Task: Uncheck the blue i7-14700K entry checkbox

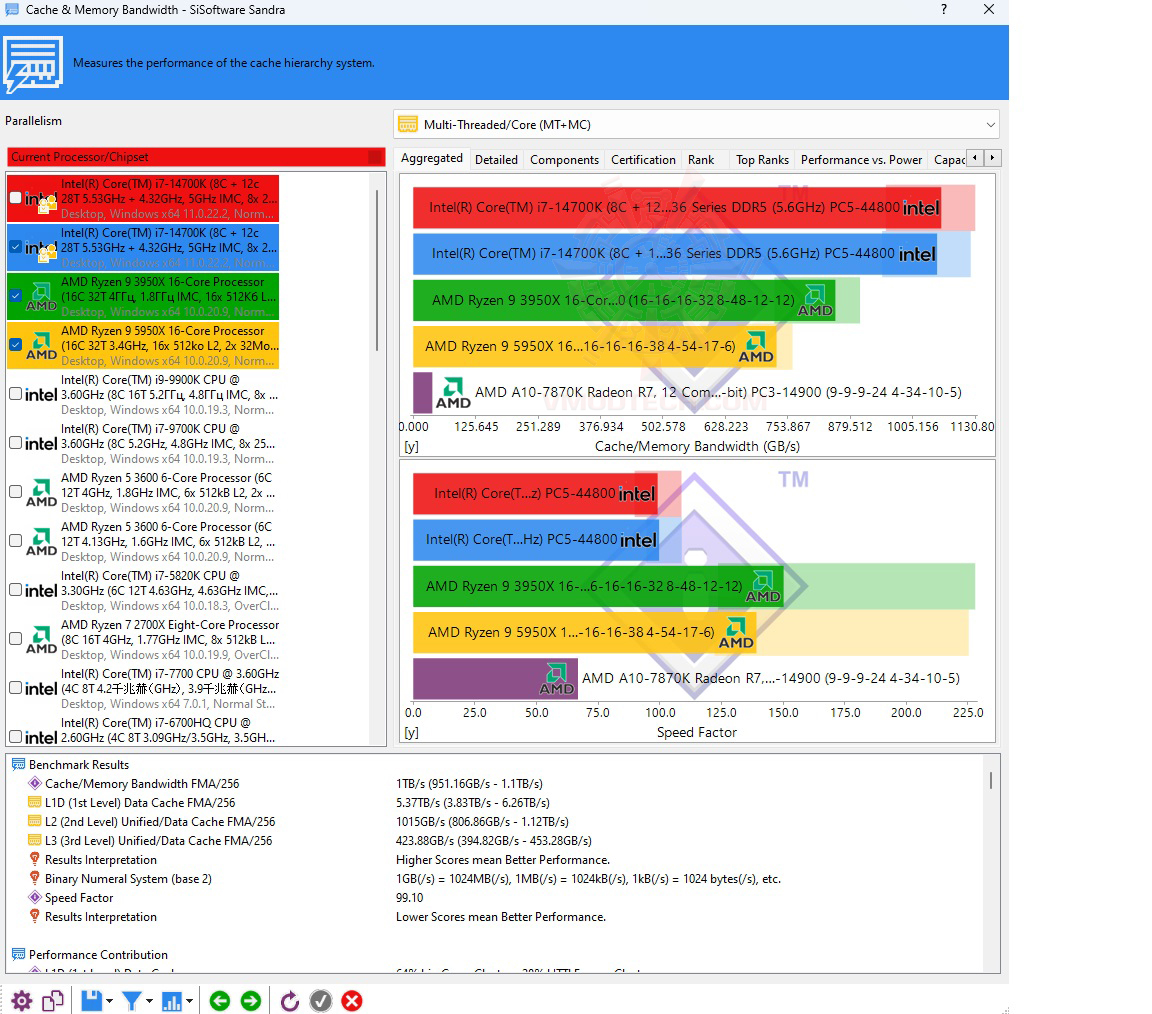Action: pos(15,247)
